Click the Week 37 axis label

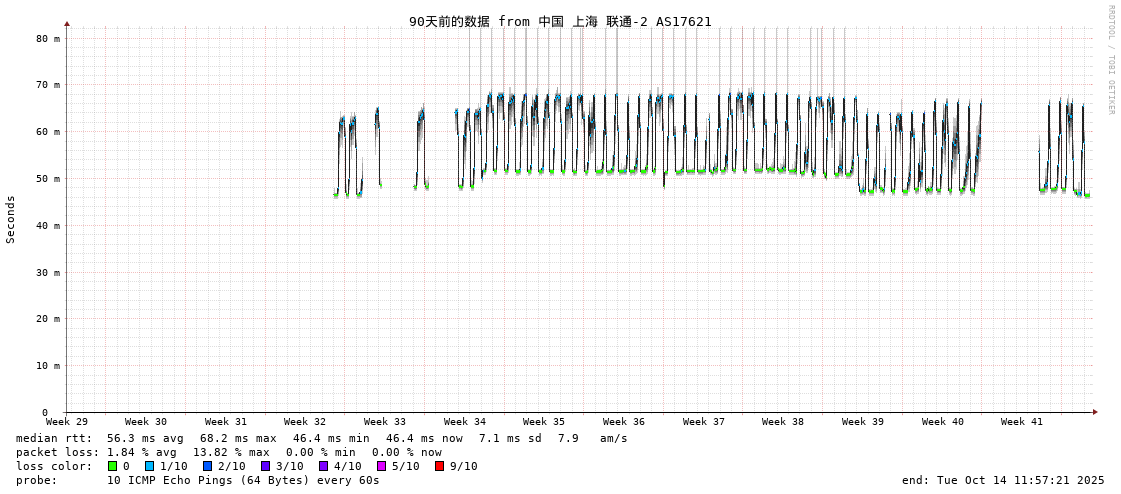pyautogui.click(x=704, y=422)
